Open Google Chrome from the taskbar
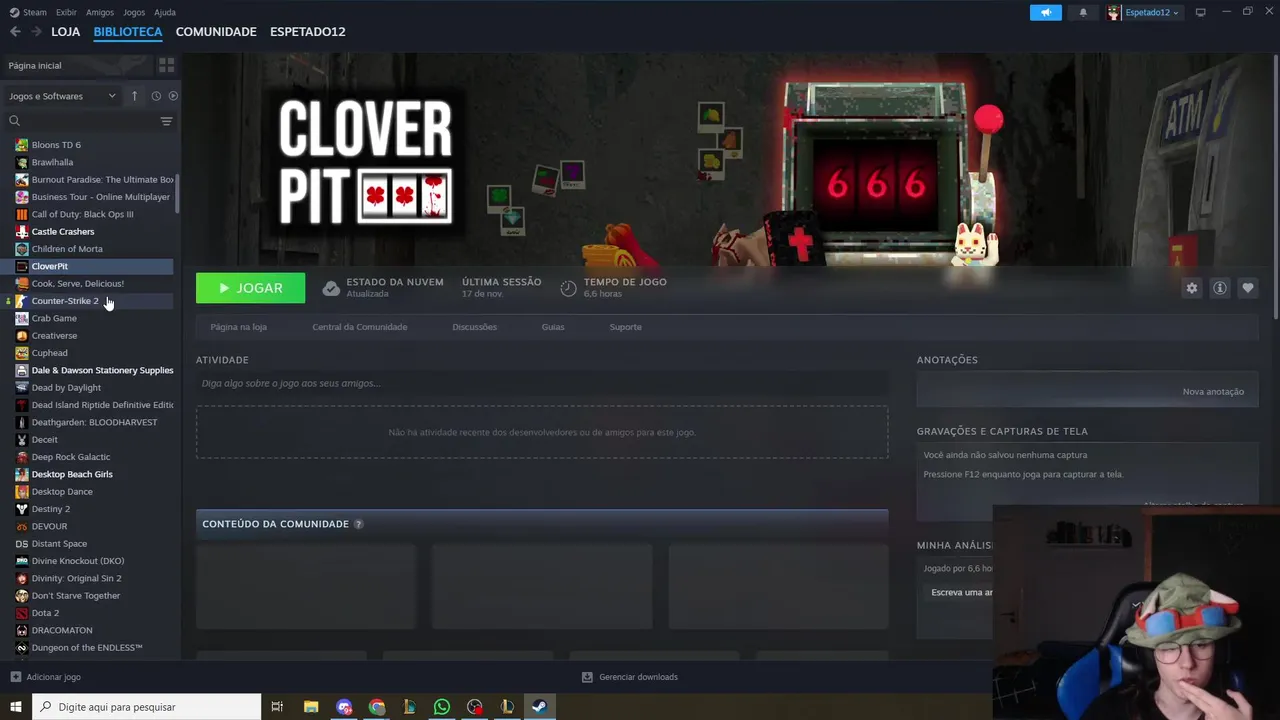This screenshot has height=720, width=1280. [x=377, y=707]
